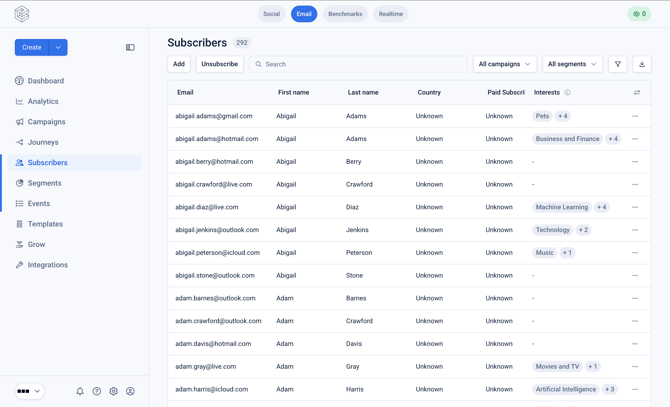Open the All segments dropdown

tap(572, 64)
